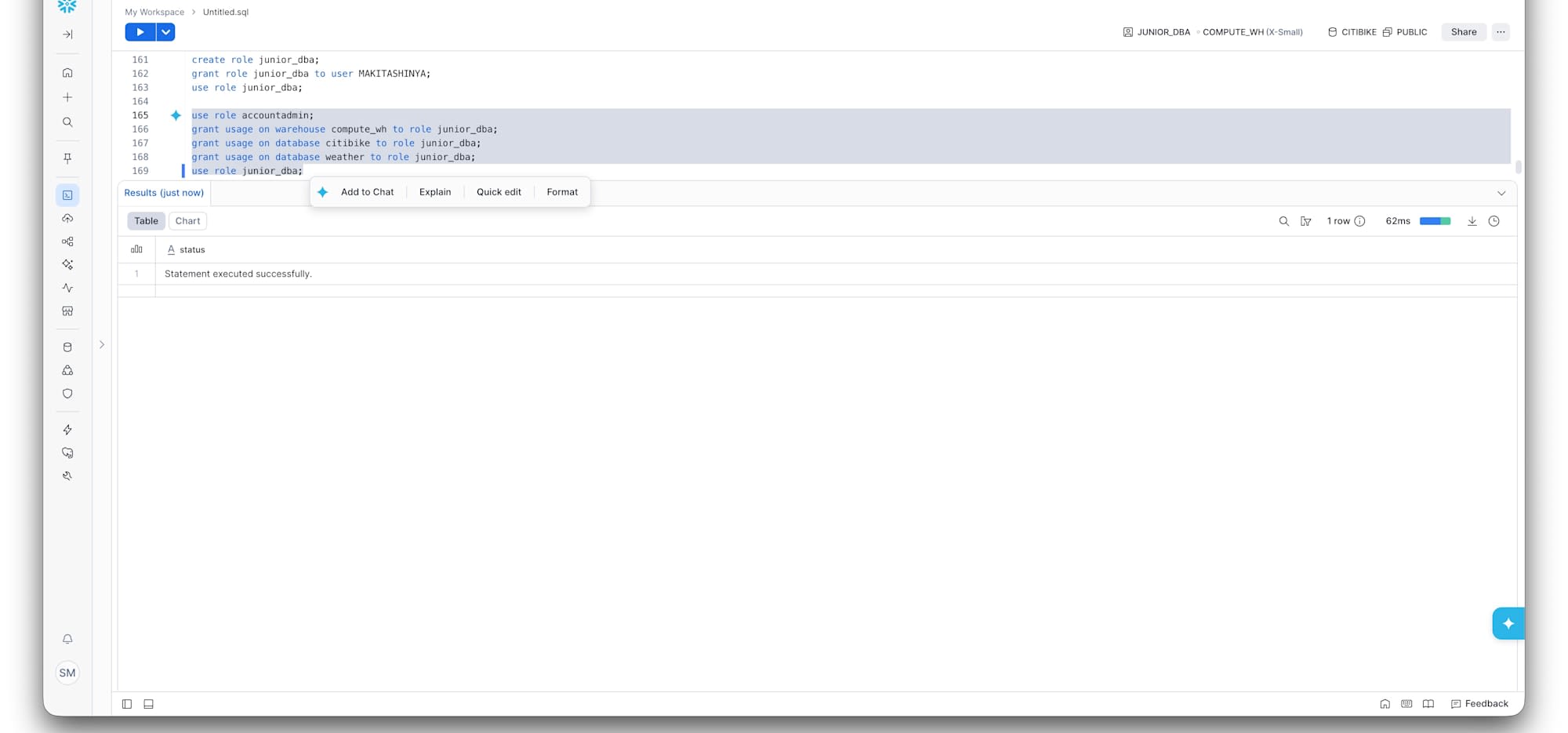Open the COMPUTE_WH warehouse selector

[x=1253, y=32]
